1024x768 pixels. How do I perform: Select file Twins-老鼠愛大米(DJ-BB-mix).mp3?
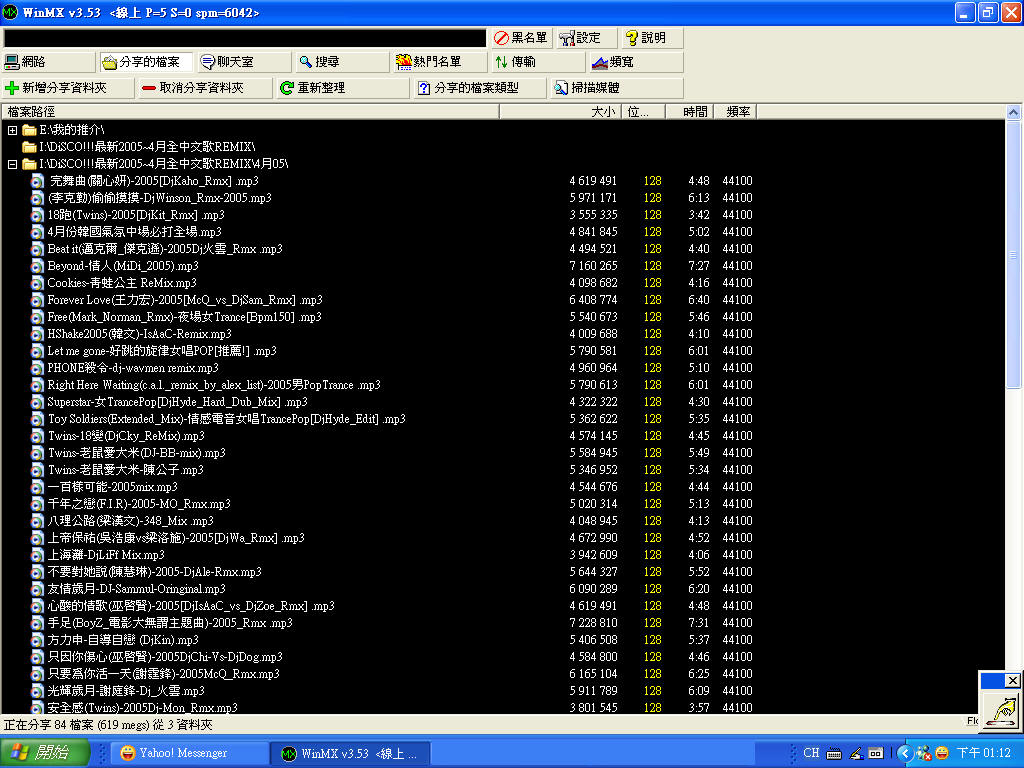(136, 453)
